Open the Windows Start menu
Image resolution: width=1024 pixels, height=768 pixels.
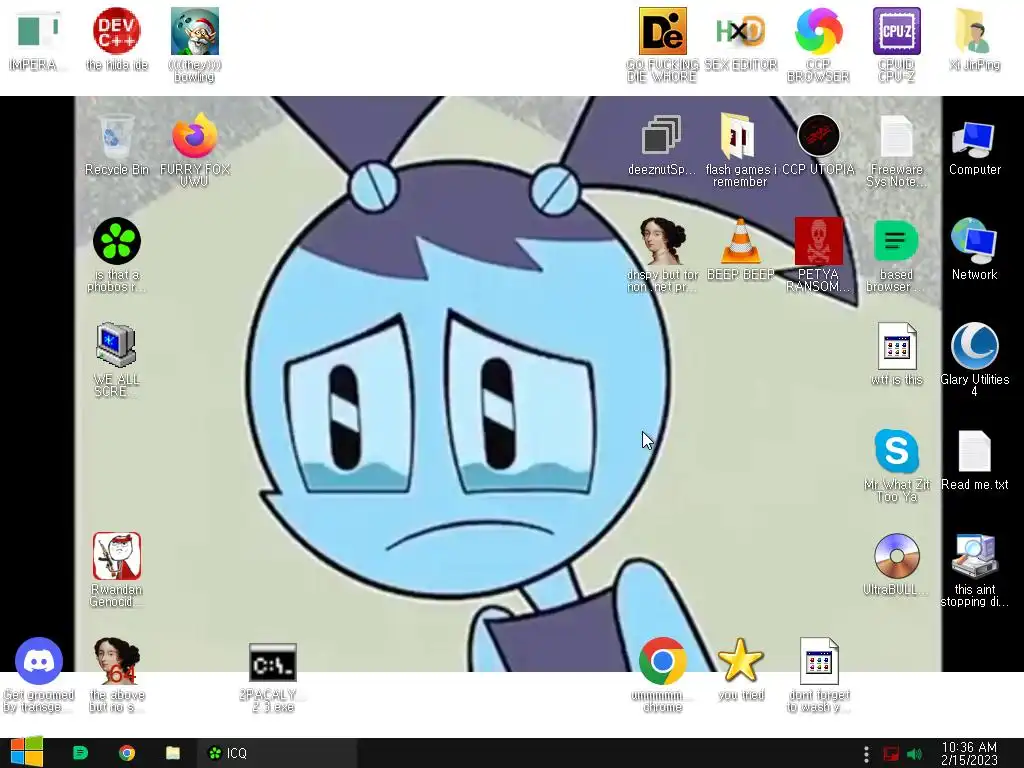[26, 752]
